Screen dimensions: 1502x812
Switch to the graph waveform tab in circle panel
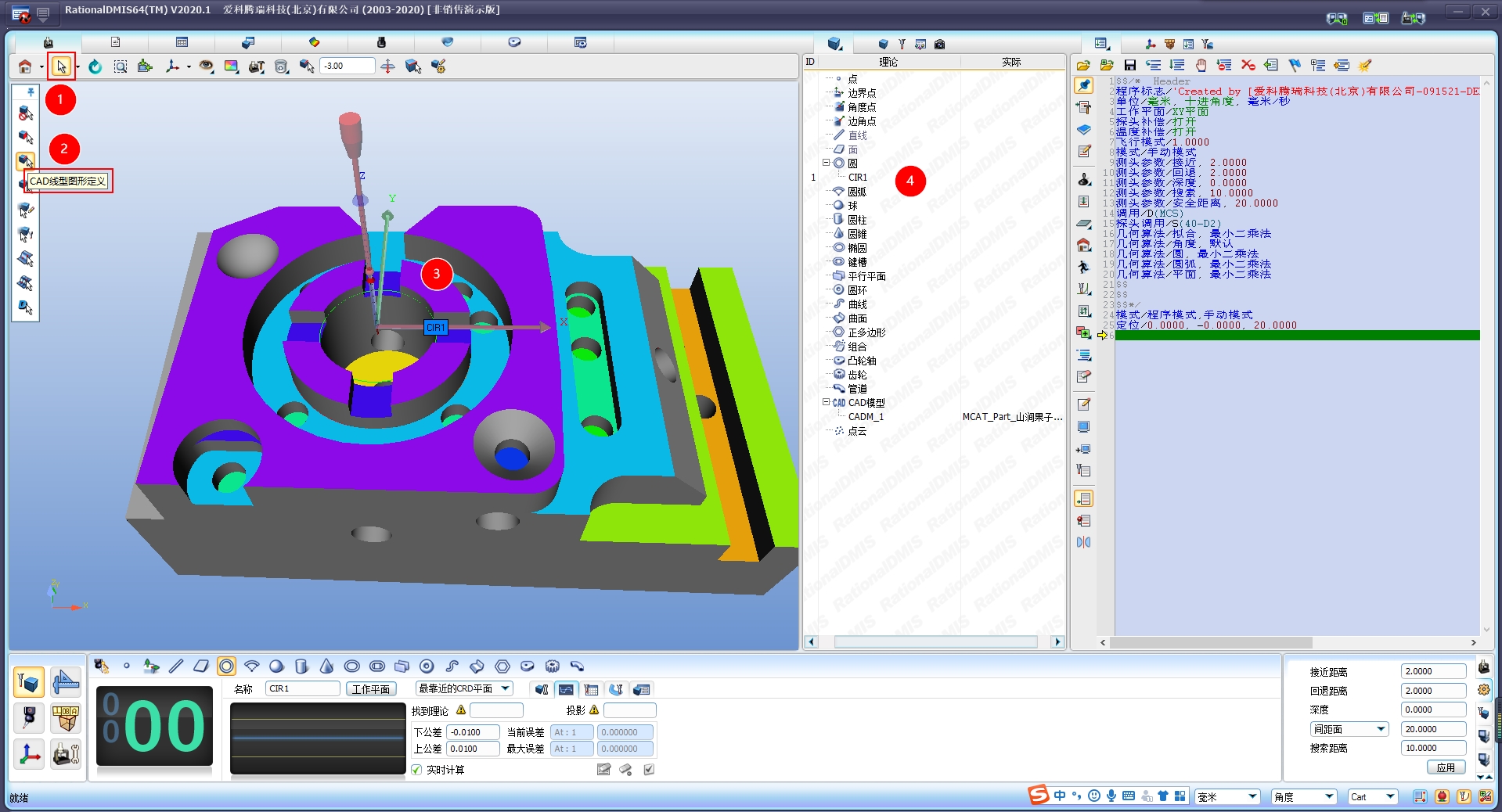566,689
